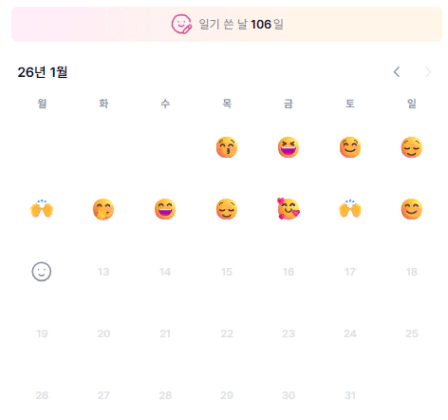Select the relieved face emoji on first Sunday

tap(412, 147)
